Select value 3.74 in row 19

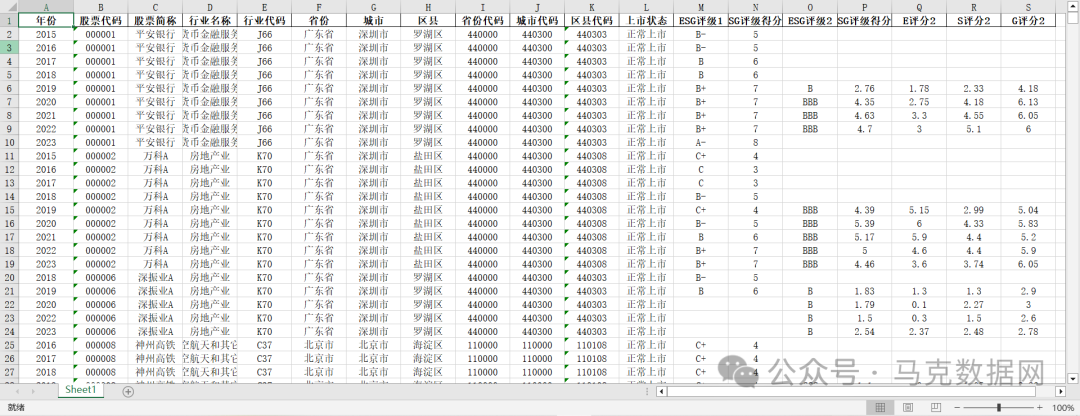(x=973, y=264)
